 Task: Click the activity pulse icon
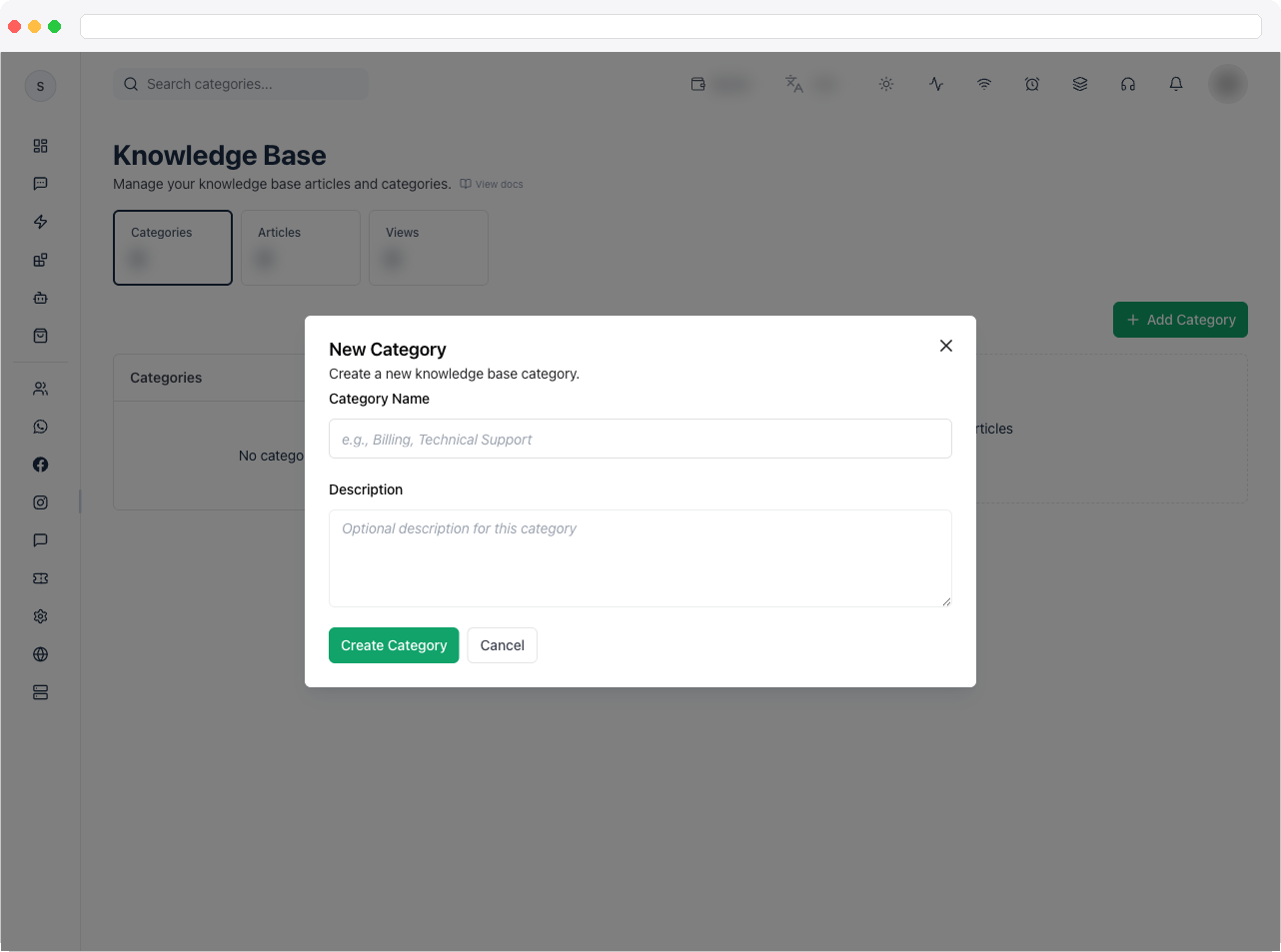pyautogui.click(x=936, y=84)
